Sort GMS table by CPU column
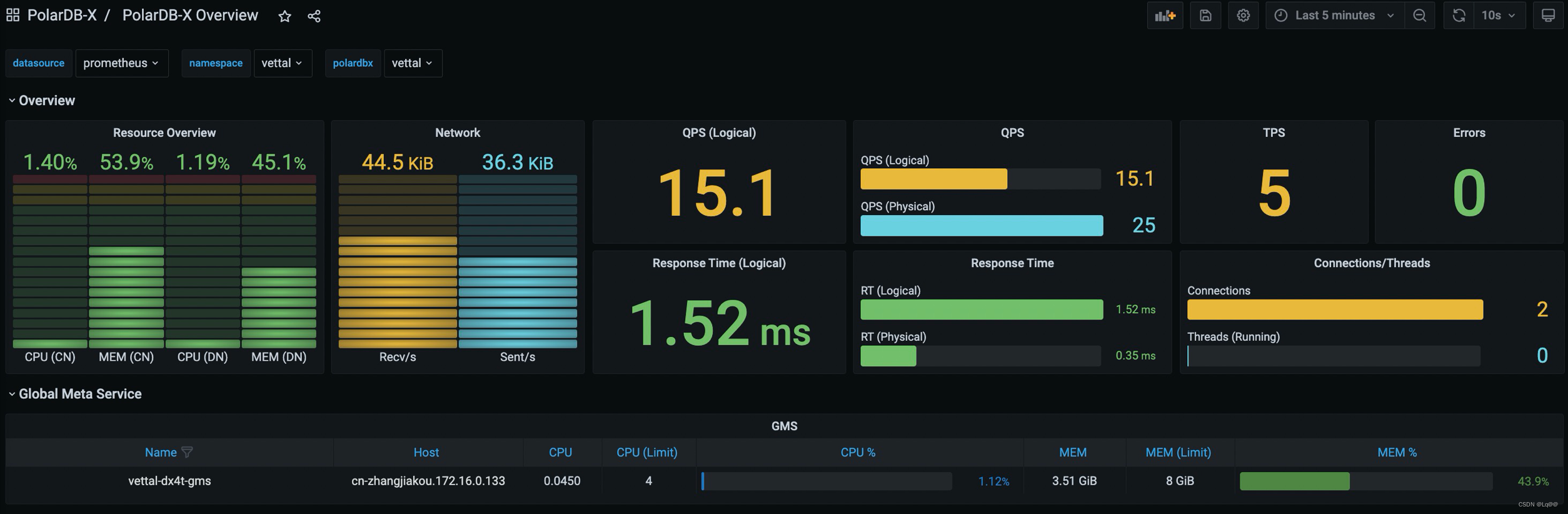This screenshot has height=514, width=1568. (561, 452)
